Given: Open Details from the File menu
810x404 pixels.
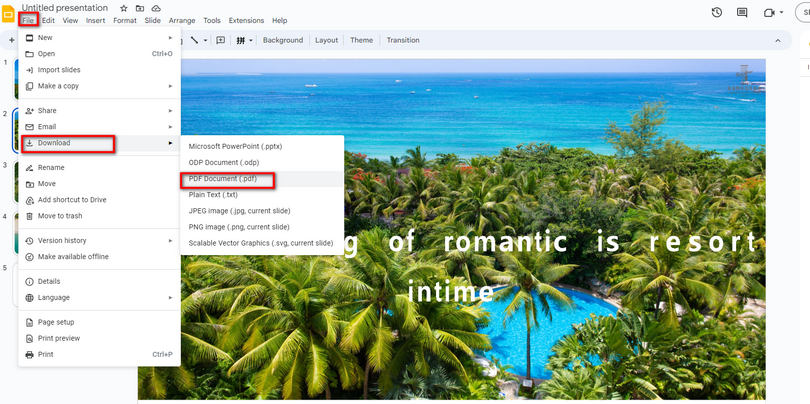Looking at the screenshot, I should (99, 281).
